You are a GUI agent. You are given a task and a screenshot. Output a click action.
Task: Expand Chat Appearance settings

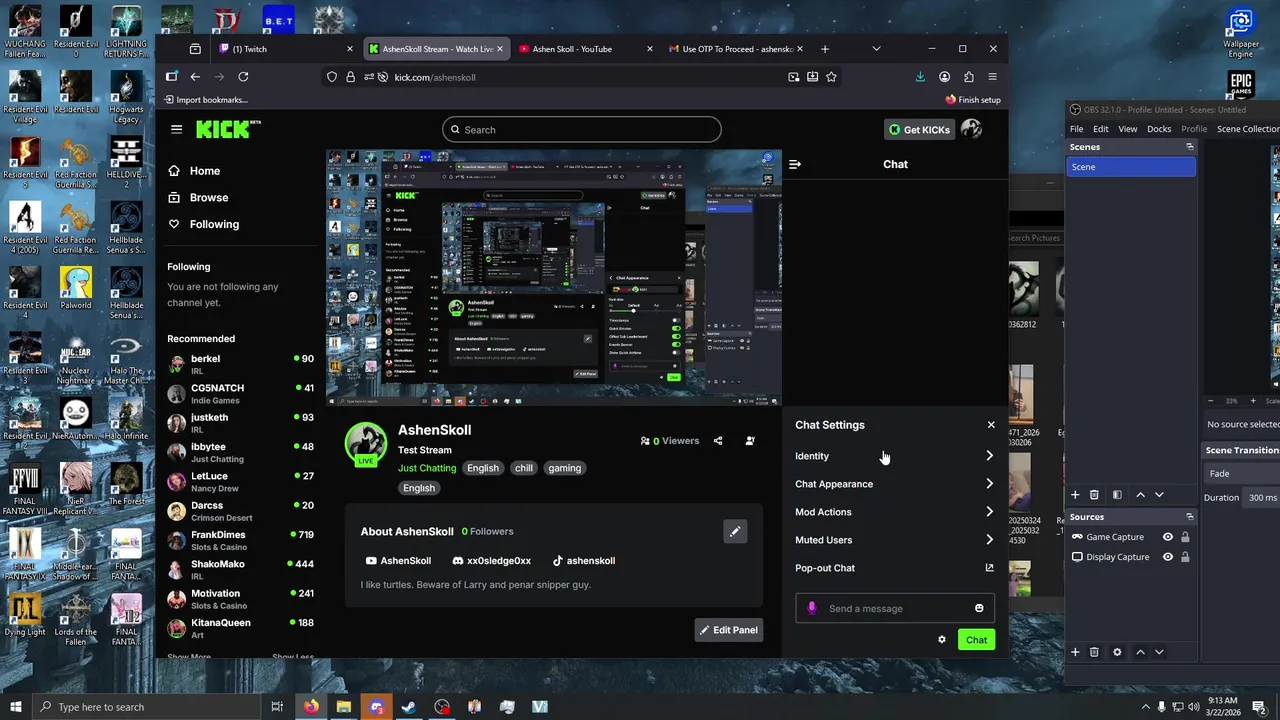coord(895,484)
